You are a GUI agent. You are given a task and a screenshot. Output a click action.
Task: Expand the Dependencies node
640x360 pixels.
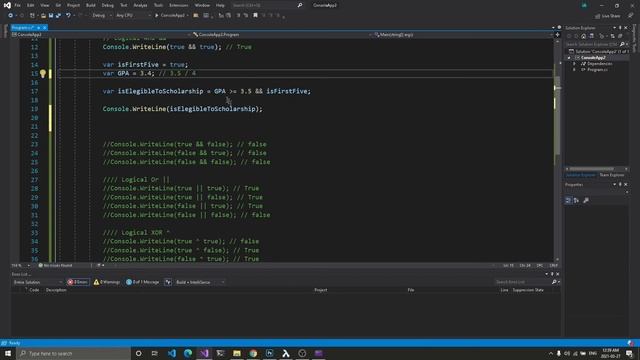[x=574, y=64]
